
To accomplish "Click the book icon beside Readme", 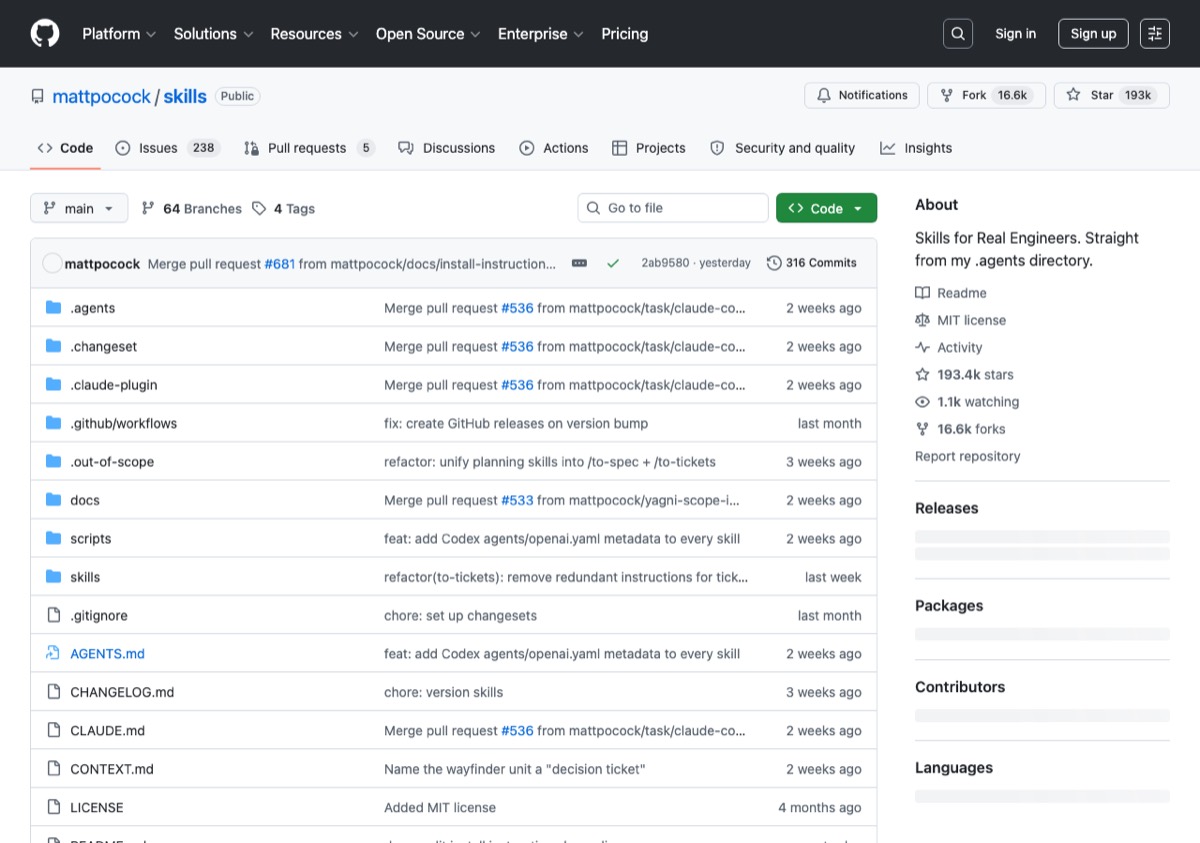I will (x=922, y=293).
